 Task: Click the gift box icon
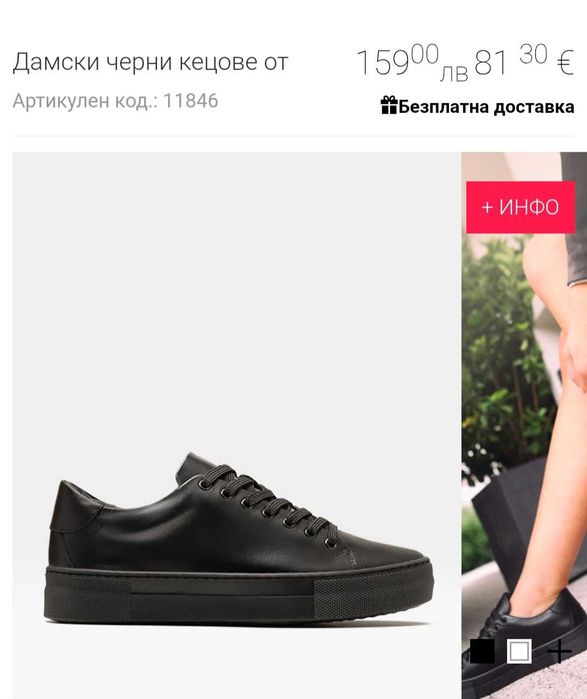pyautogui.click(x=389, y=106)
